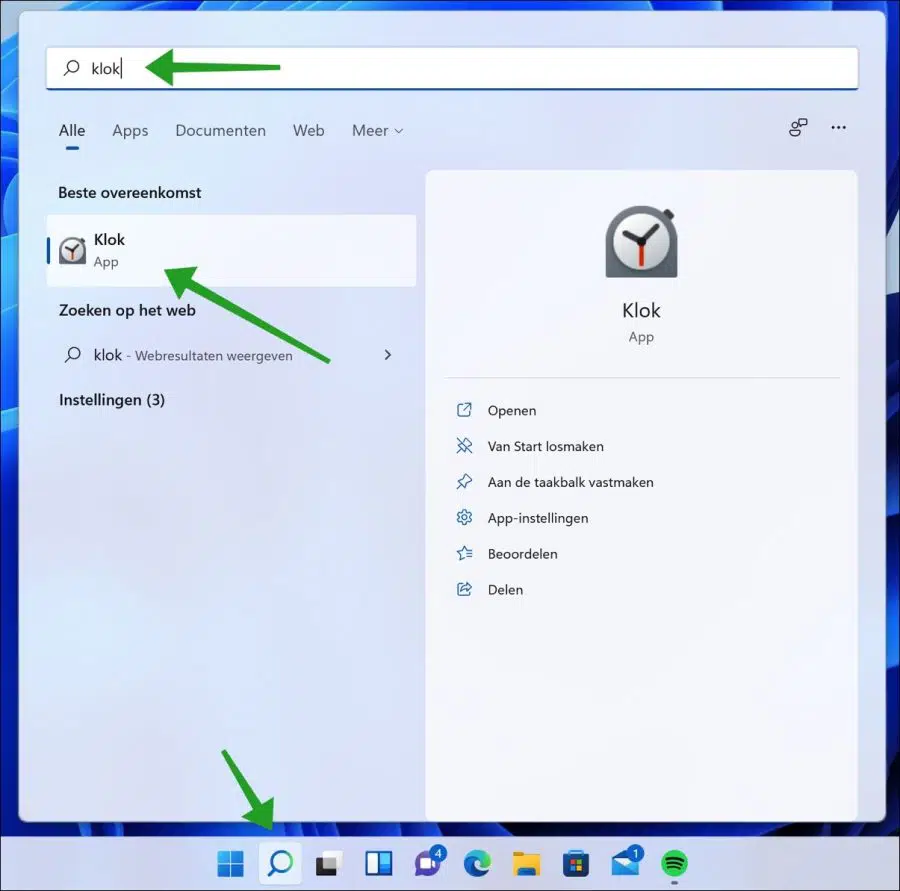Open the feedback/account icon beside the tabs
The width and height of the screenshot is (900, 891).
point(798,127)
